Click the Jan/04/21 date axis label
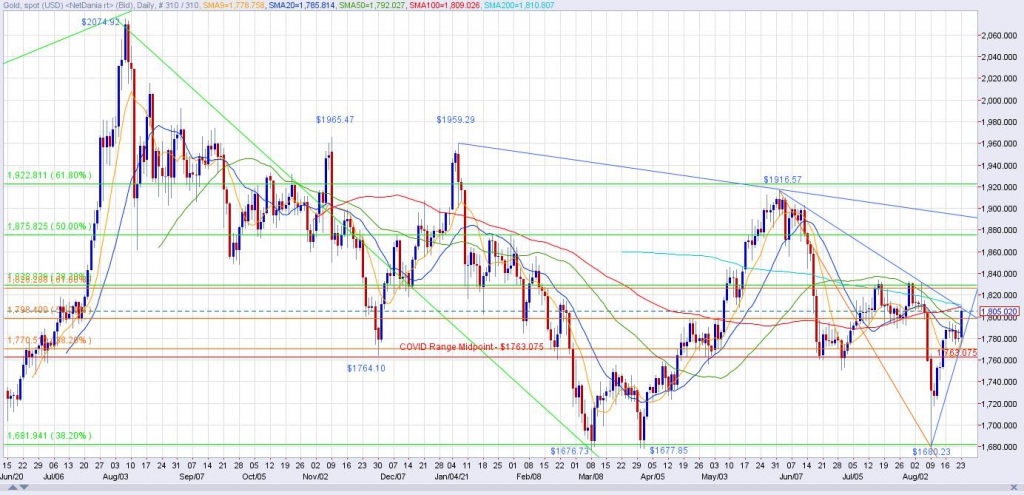Screen dimensions: 1024x495 451,477
